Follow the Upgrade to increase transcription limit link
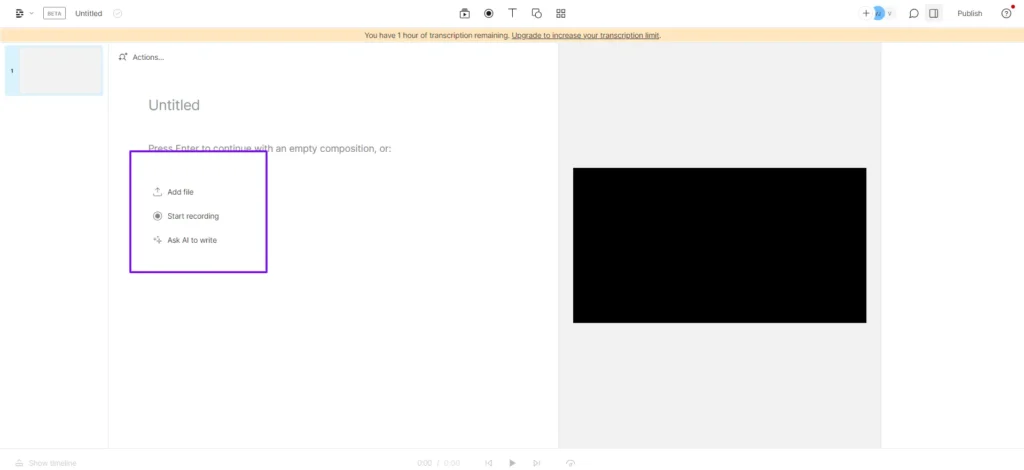Viewport: 1024px width, 470px height. pos(585,35)
